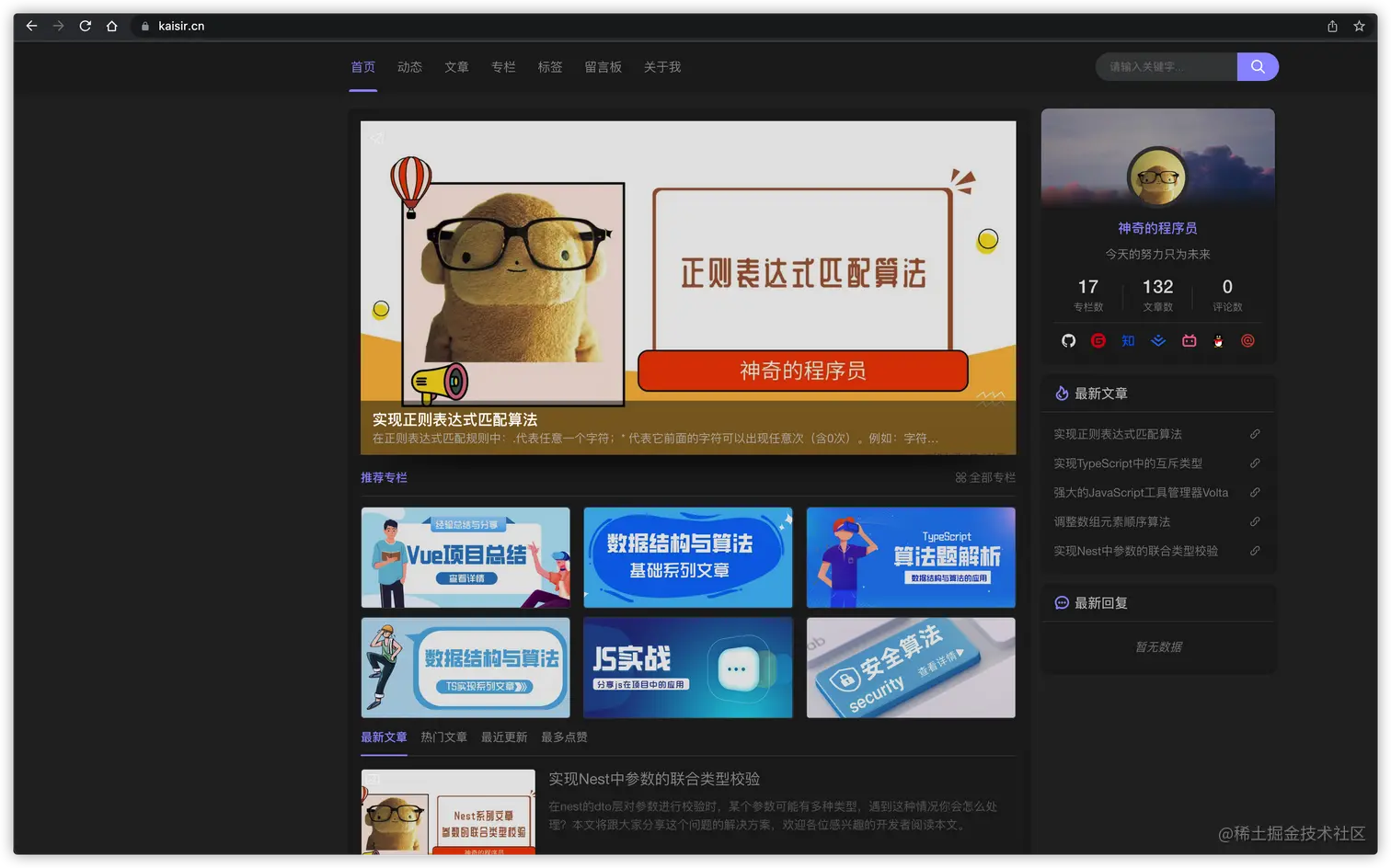Screen dimensions: 1391x868
Task: Open the 数据结构与算法 TS实现系列文章 card
Action: coord(466,668)
